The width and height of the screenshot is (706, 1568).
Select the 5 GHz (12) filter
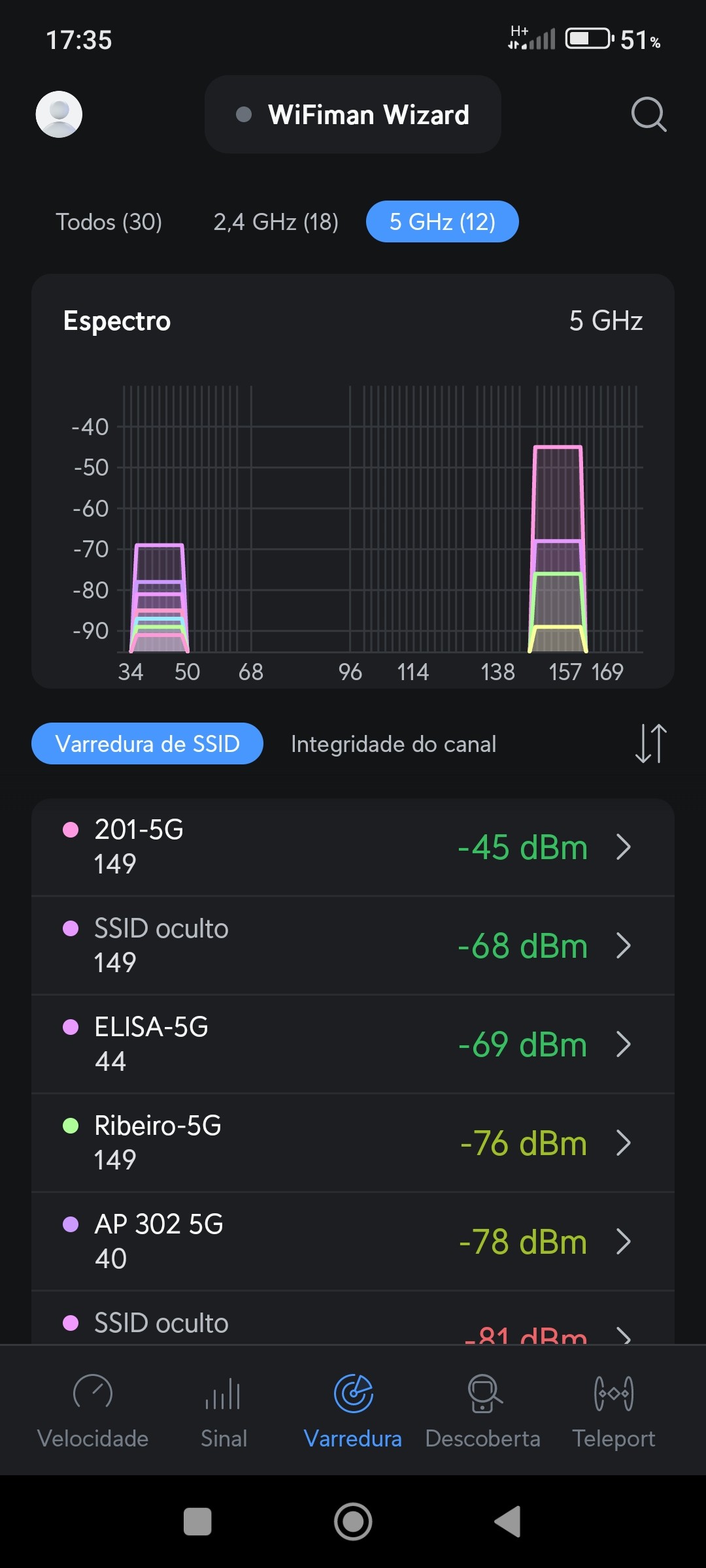pyautogui.click(x=443, y=222)
